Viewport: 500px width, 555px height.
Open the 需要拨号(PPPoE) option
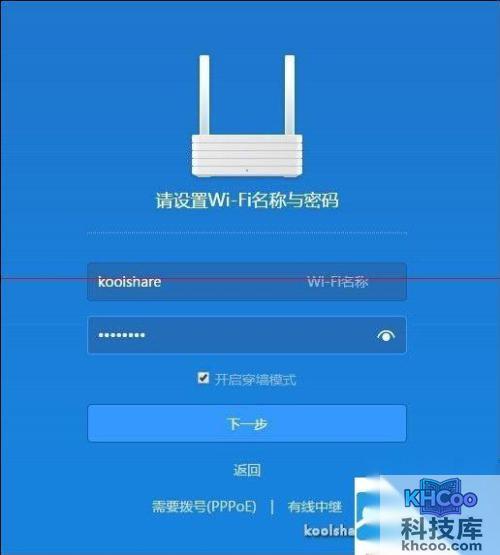tap(204, 507)
